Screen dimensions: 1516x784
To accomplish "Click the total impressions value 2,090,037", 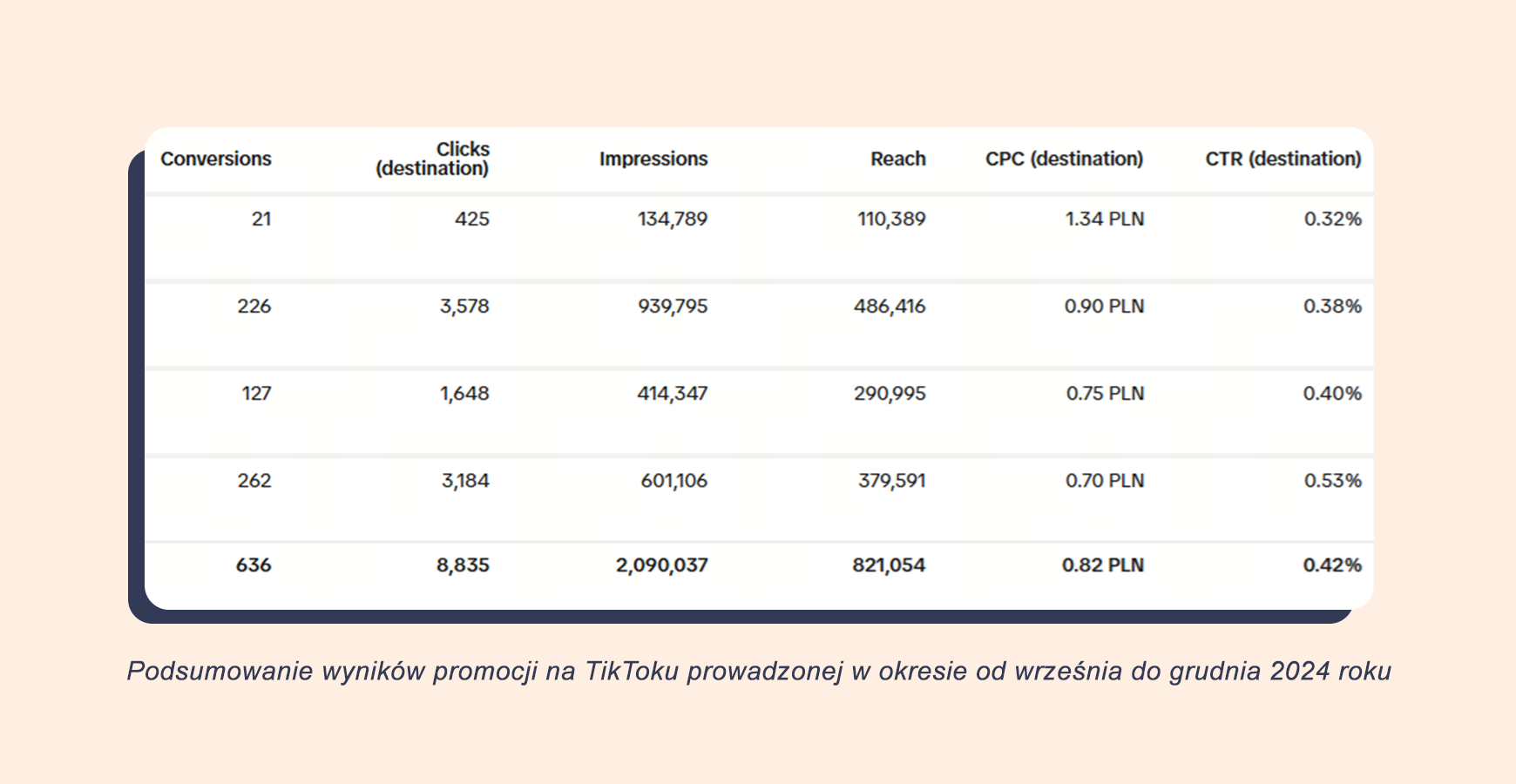I will (661, 565).
